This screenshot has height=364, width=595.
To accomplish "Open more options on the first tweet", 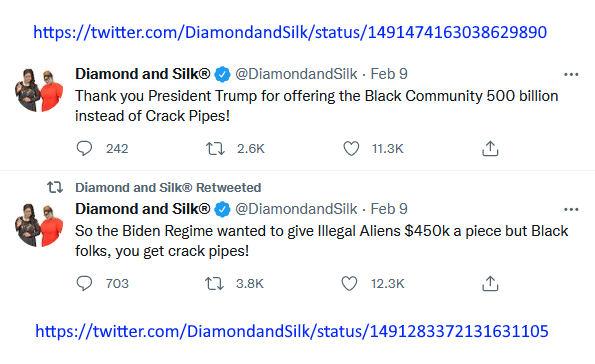I will tap(571, 74).
